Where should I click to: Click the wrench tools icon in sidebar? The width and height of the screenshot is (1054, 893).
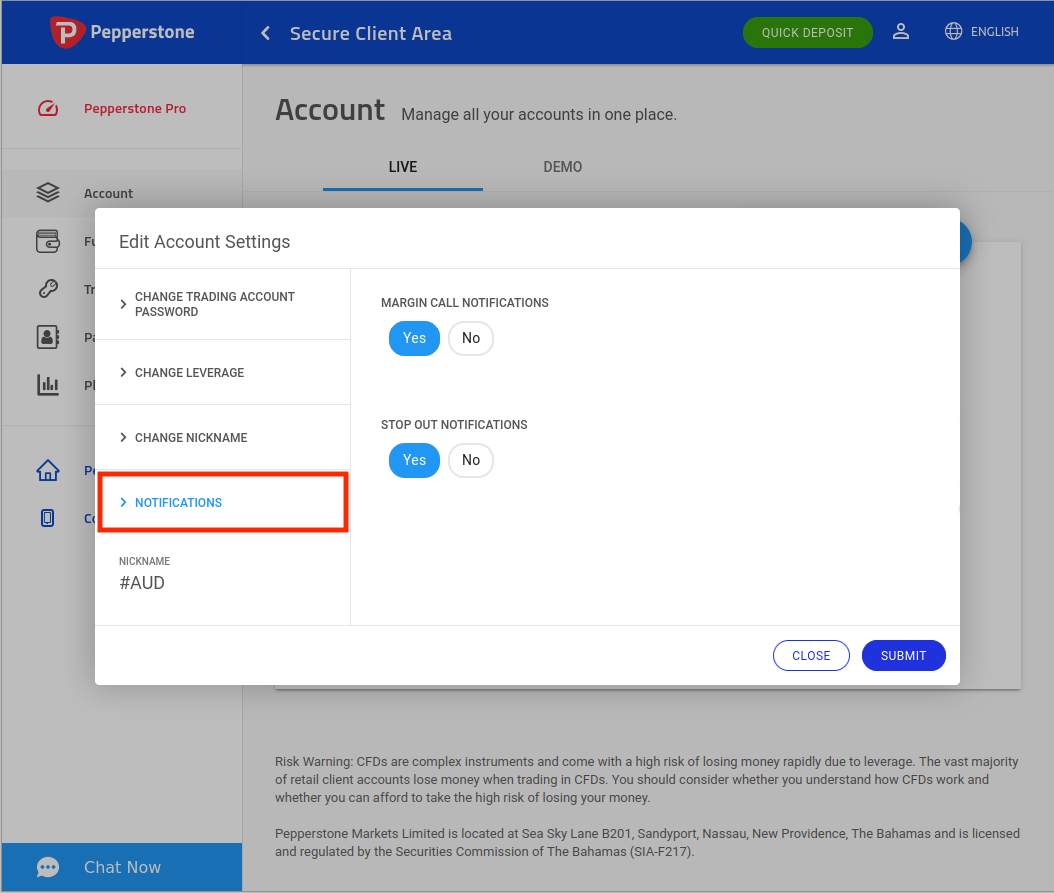coord(48,289)
